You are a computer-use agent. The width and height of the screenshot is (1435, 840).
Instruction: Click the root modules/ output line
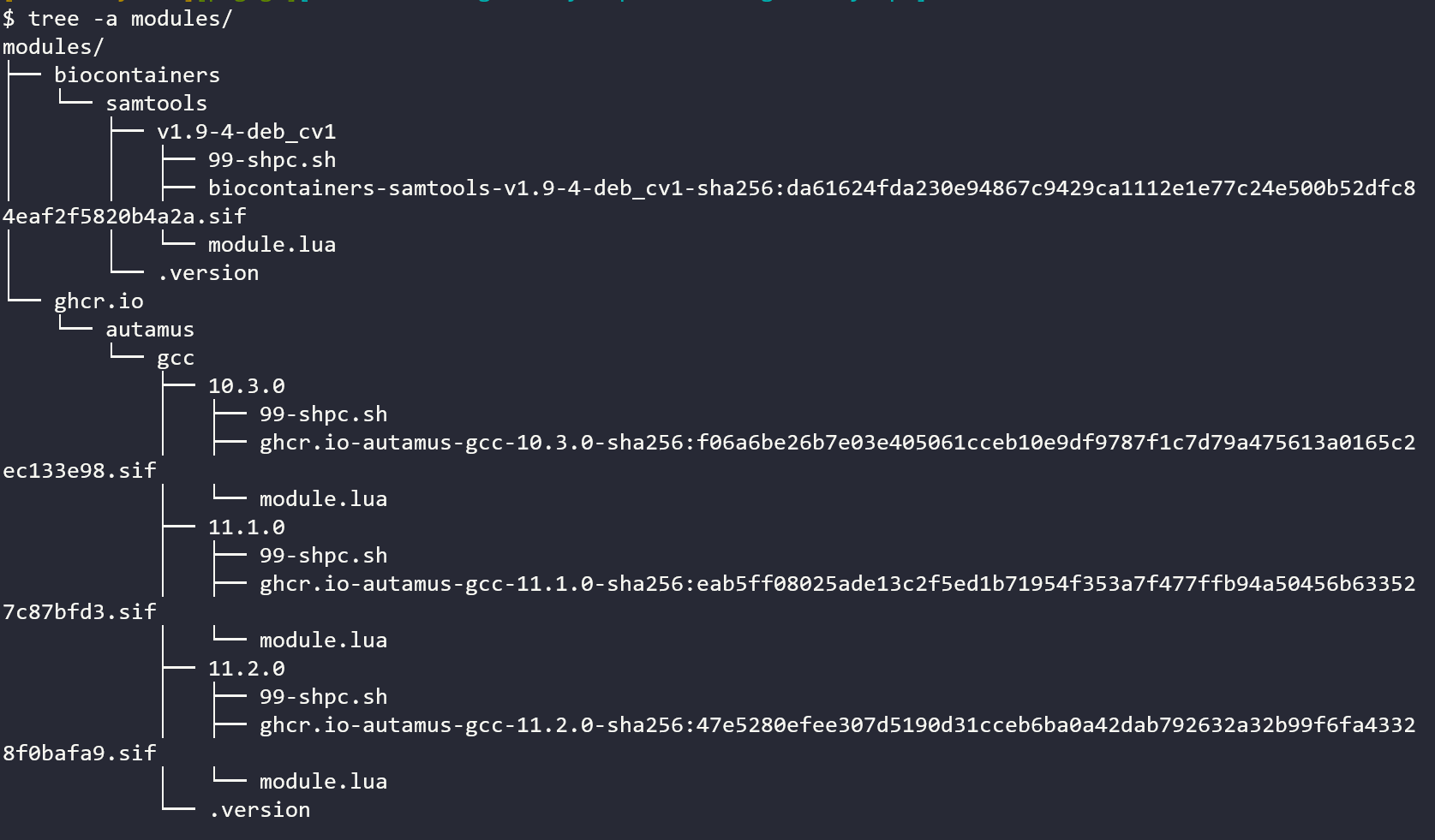pyautogui.click(x=53, y=46)
